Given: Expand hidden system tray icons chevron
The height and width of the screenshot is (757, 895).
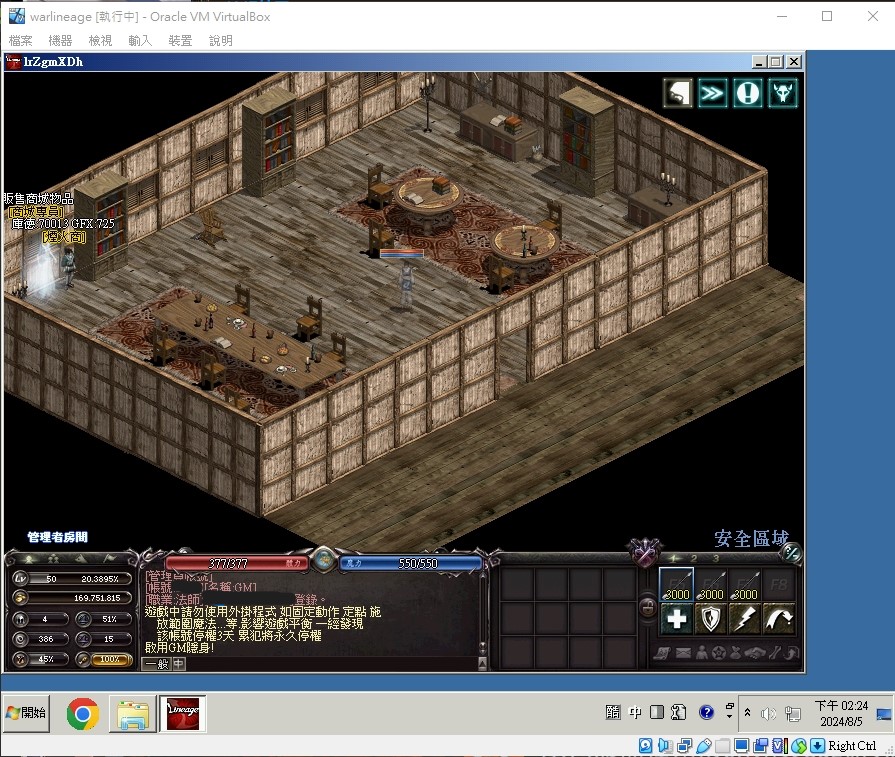Looking at the screenshot, I should [747, 712].
